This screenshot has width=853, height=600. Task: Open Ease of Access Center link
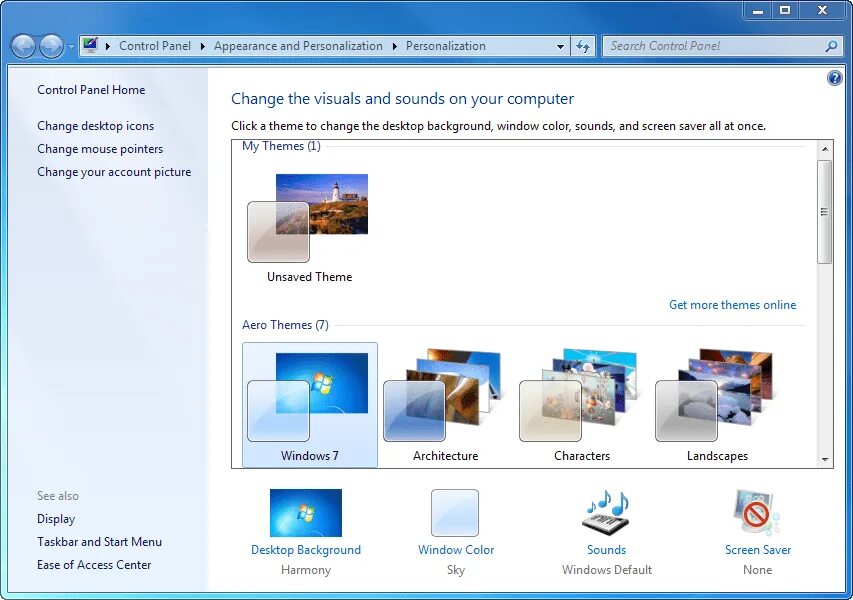click(94, 565)
